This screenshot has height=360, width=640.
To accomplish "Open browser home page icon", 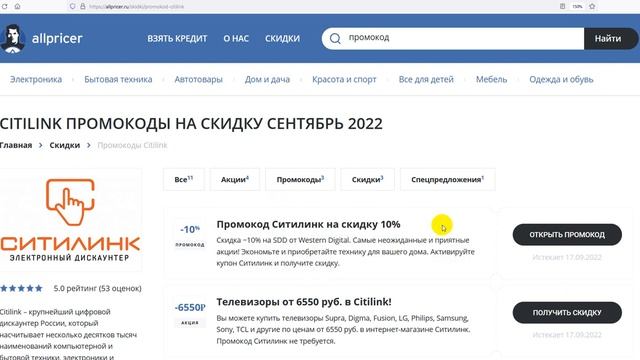I will point(18,7).
